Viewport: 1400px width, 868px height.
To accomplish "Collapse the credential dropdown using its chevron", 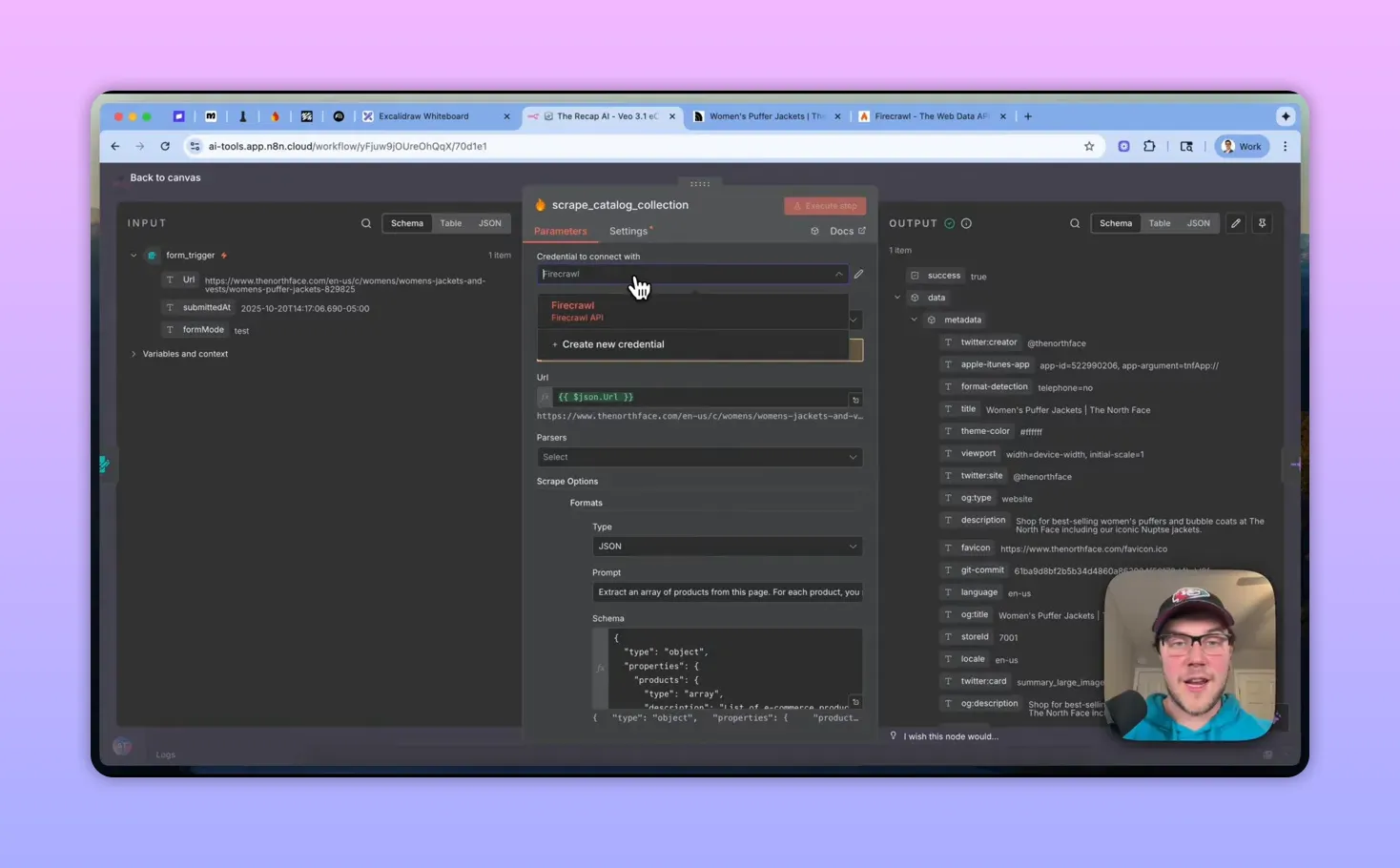I will pos(839,275).
